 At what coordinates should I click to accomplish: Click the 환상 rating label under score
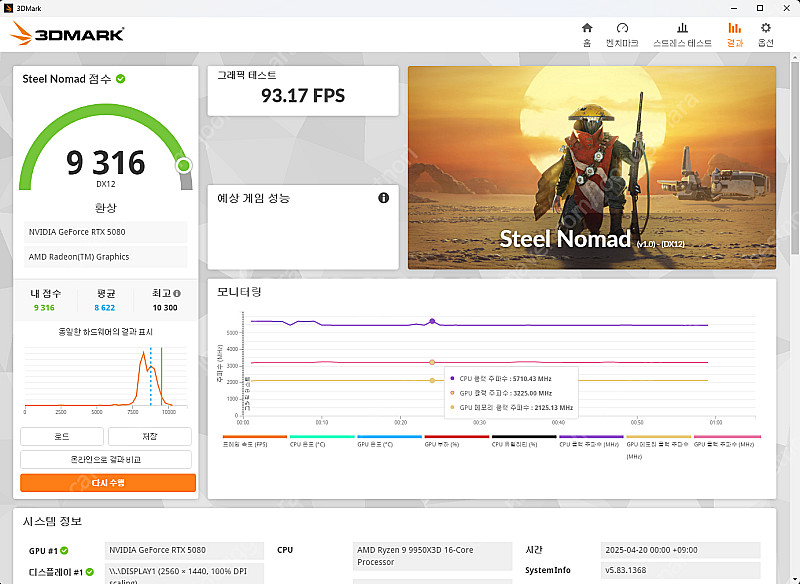[106, 208]
